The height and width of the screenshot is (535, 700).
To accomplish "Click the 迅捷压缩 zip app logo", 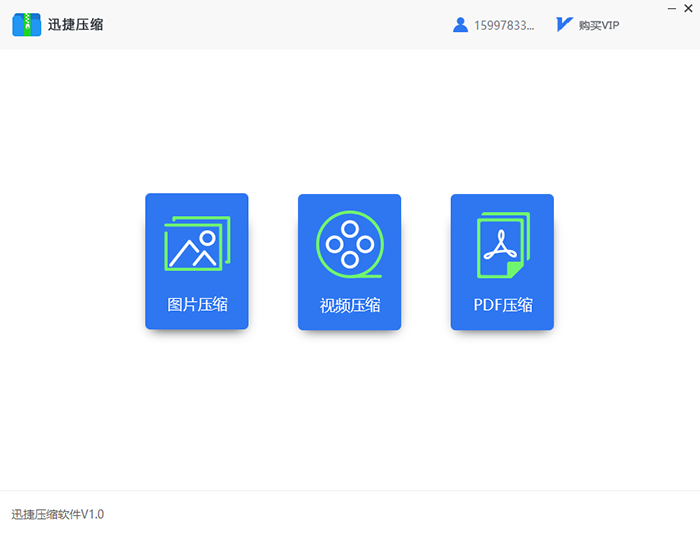I will (27, 25).
